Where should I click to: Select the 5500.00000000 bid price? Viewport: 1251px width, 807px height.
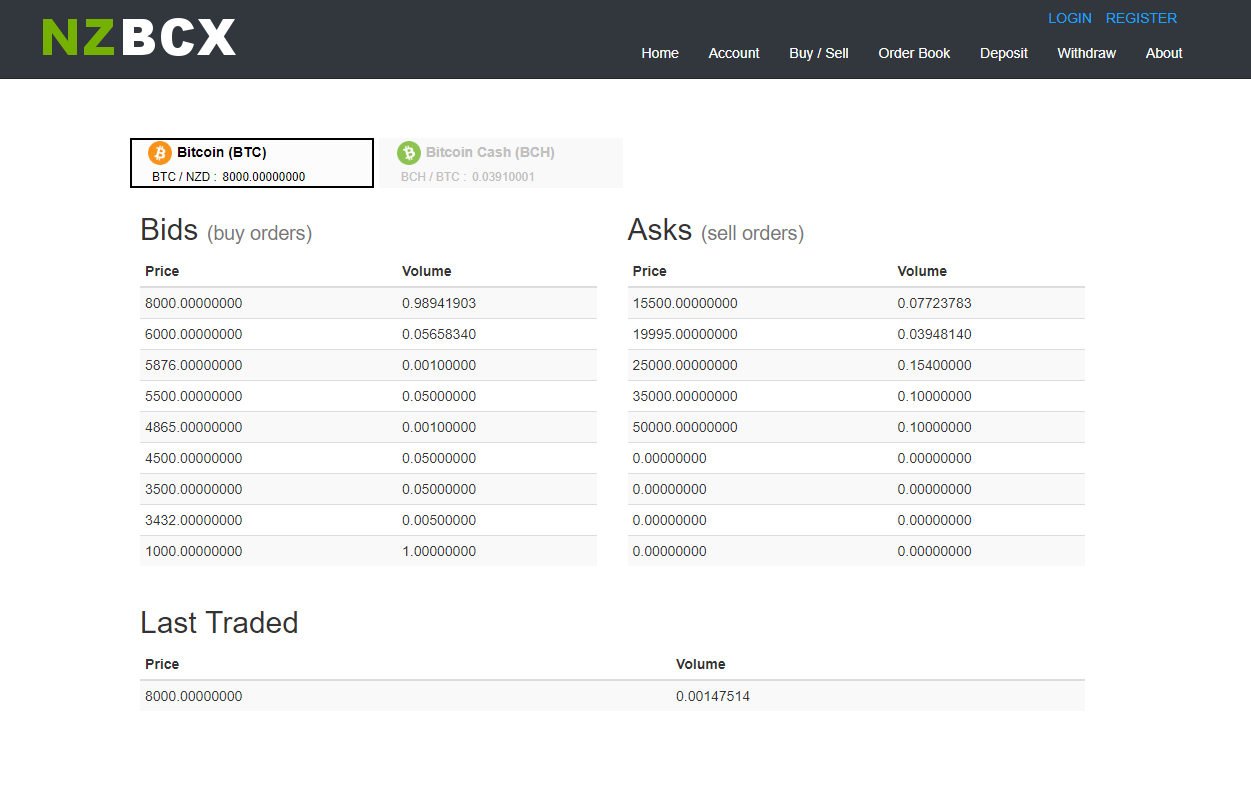pyautogui.click(x=193, y=396)
